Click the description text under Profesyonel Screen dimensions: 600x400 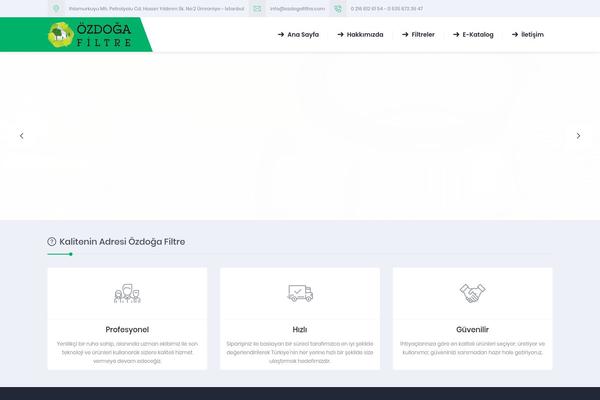(x=127, y=353)
